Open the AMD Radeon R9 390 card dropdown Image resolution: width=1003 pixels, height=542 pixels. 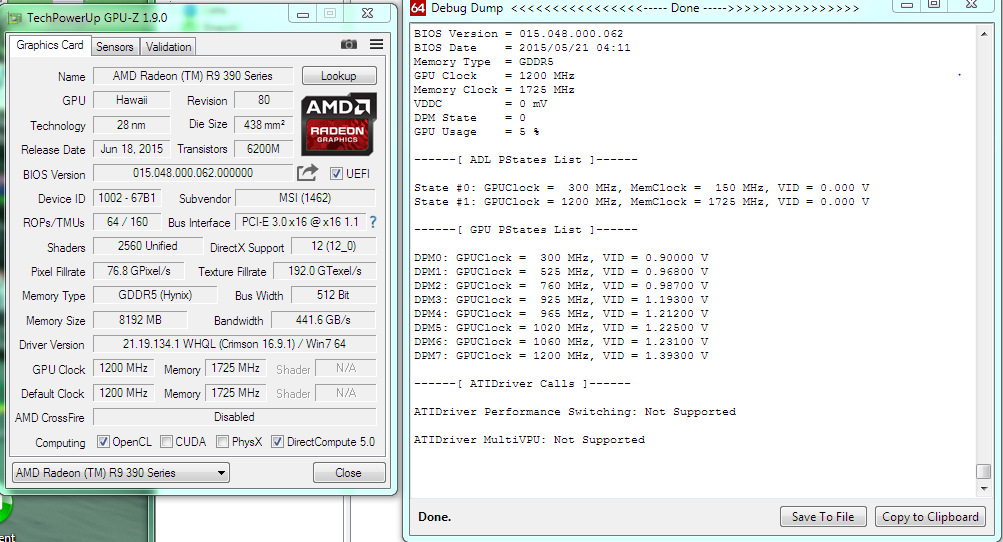pos(121,473)
